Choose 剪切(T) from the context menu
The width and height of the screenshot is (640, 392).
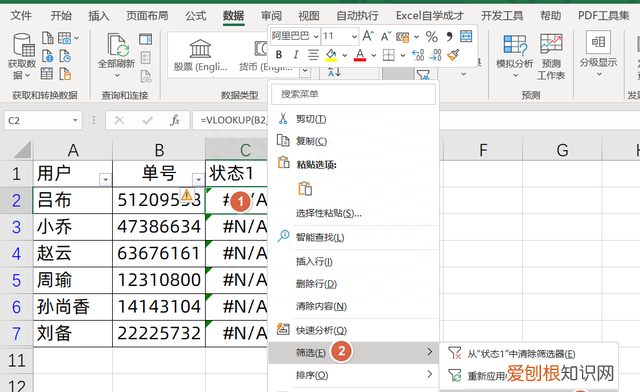point(353,119)
